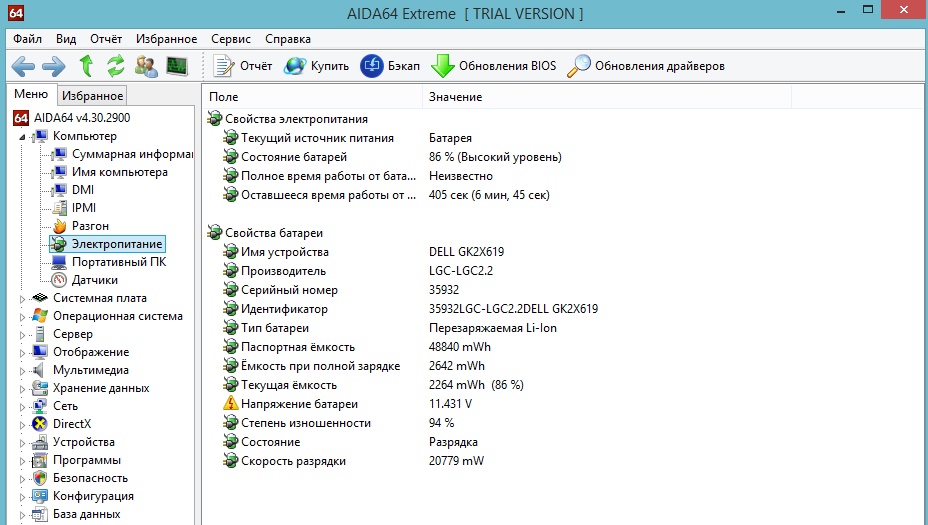Select the Степень изношенности row
This screenshot has height=525, width=928.
tap(305, 423)
